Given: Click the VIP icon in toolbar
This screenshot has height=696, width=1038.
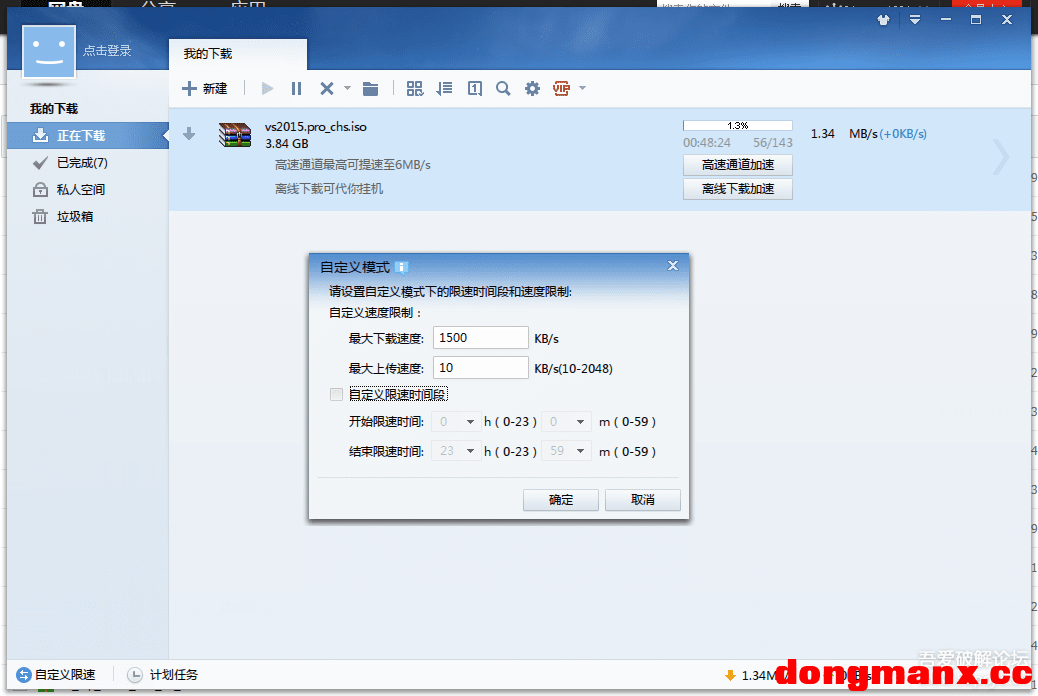Looking at the screenshot, I should pyautogui.click(x=561, y=89).
